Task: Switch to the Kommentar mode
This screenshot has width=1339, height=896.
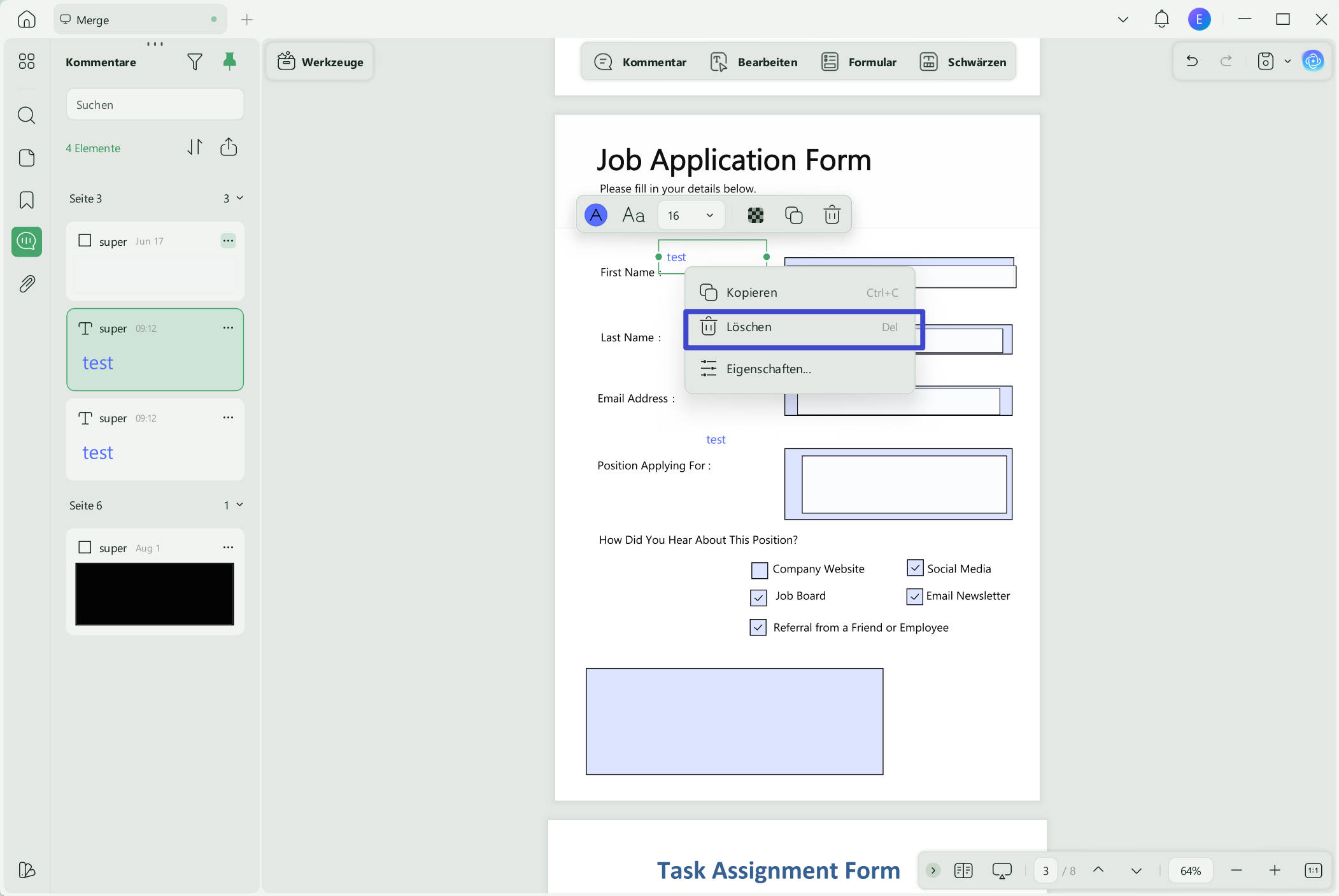Action: 640,62
